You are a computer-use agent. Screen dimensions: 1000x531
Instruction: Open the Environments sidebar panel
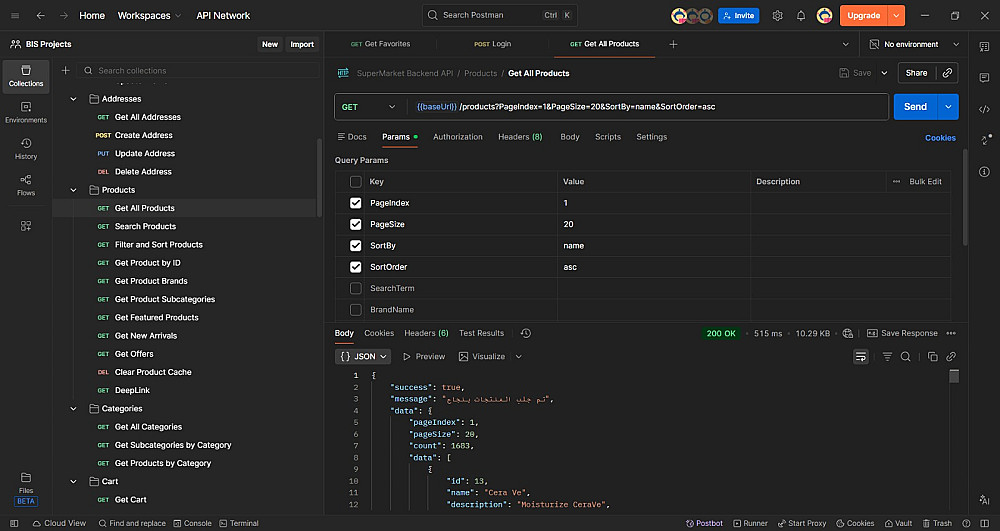tap(26, 112)
